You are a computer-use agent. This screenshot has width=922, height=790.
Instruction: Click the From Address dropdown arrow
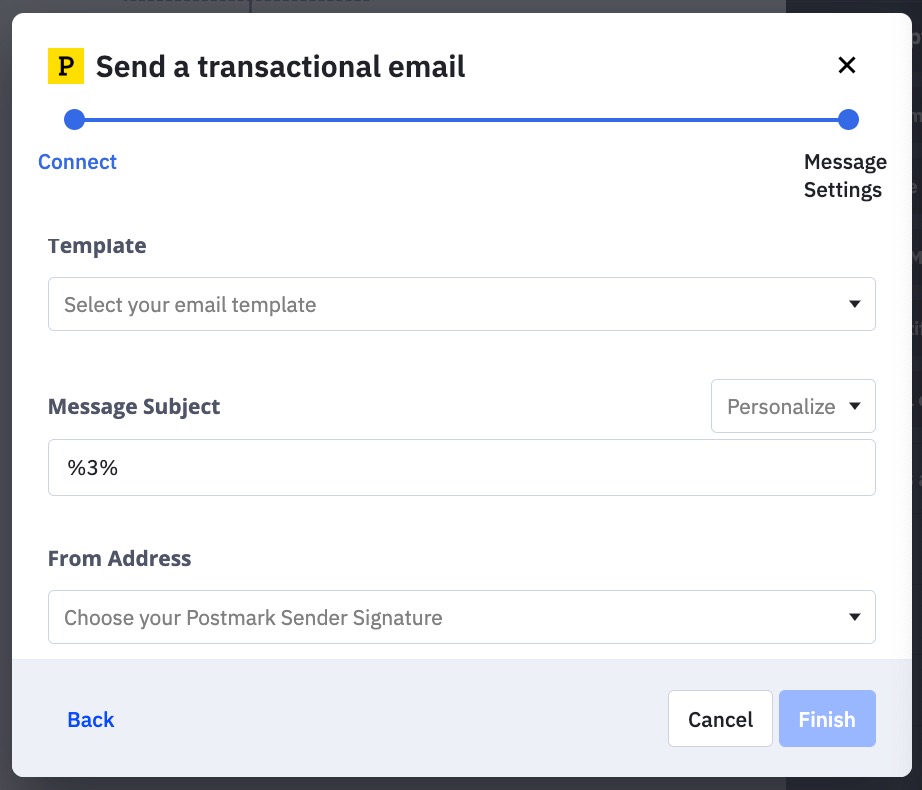(854, 617)
